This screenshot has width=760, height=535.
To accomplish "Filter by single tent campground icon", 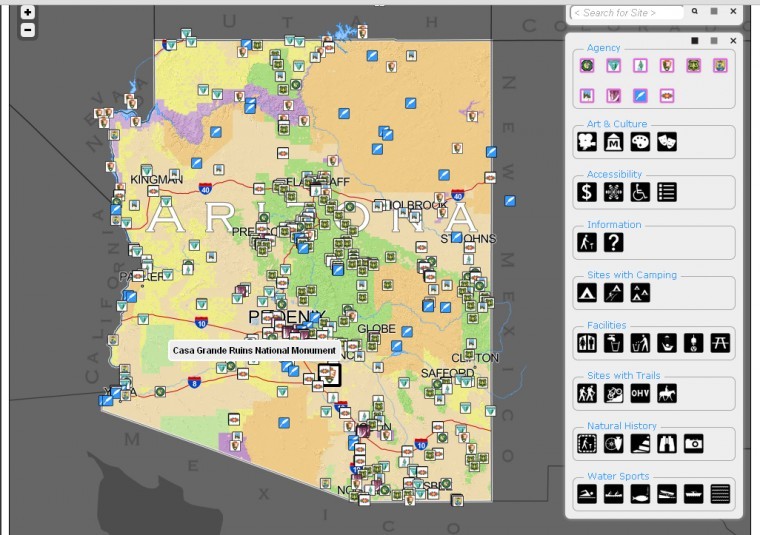I will click(x=587, y=293).
